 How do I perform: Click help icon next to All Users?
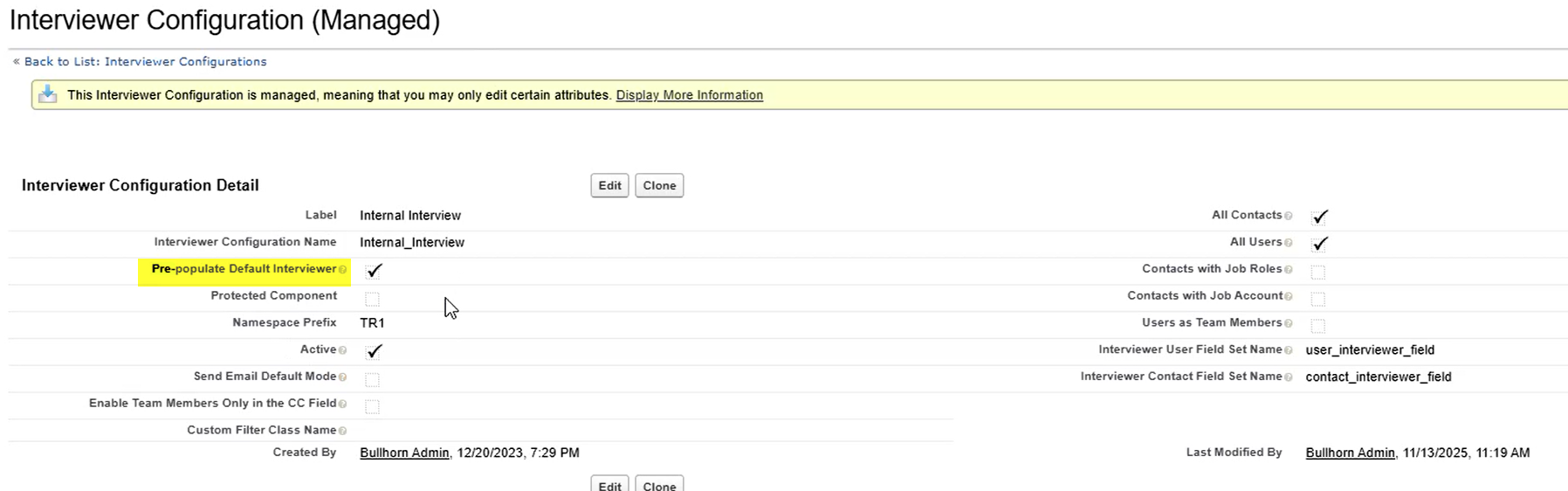(x=1288, y=243)
